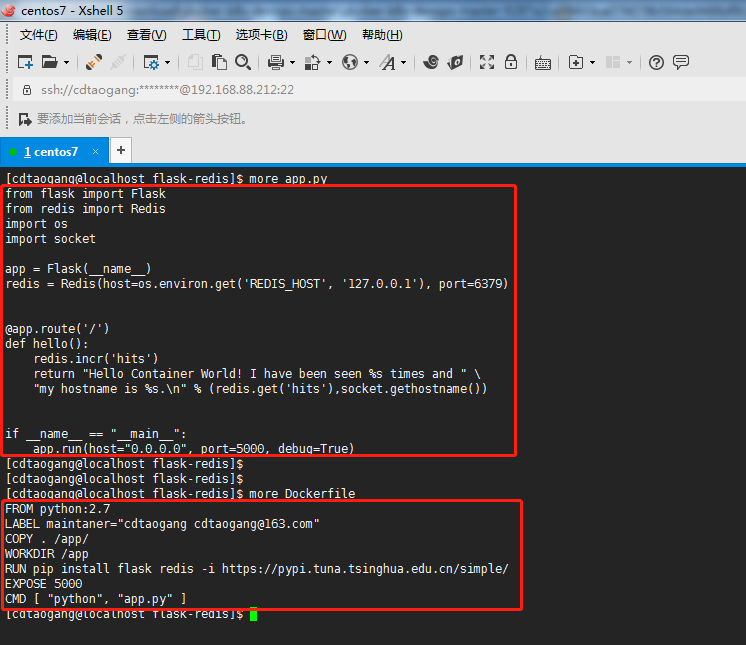Click the padlock icon in address bar
Viewport: 746px width, 645px height.
[x=27, y=90]
